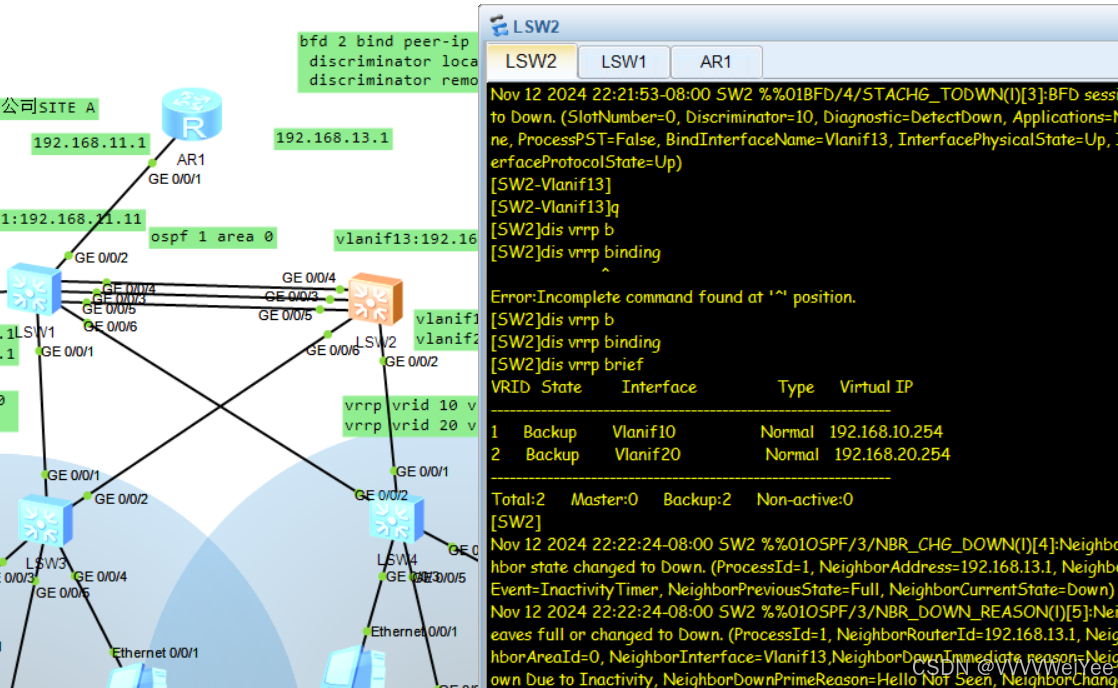The width and height of the screenshot is (1118, 688).
Task: Click the 'Ethernet 0/0/1' label under LSW4
Action: (x=414, y=632)
